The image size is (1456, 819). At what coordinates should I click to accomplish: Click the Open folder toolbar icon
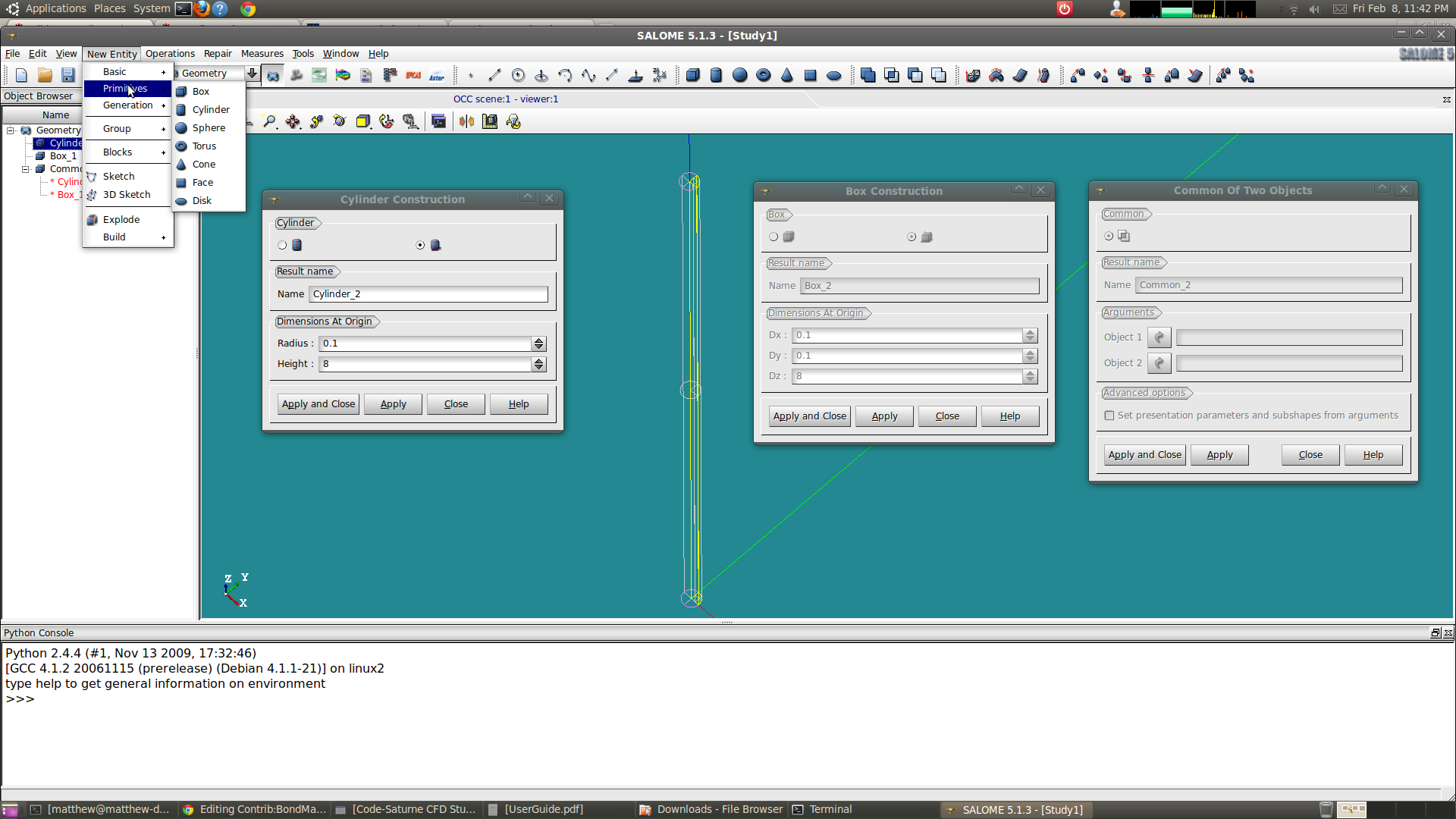[x=45, y=75]
